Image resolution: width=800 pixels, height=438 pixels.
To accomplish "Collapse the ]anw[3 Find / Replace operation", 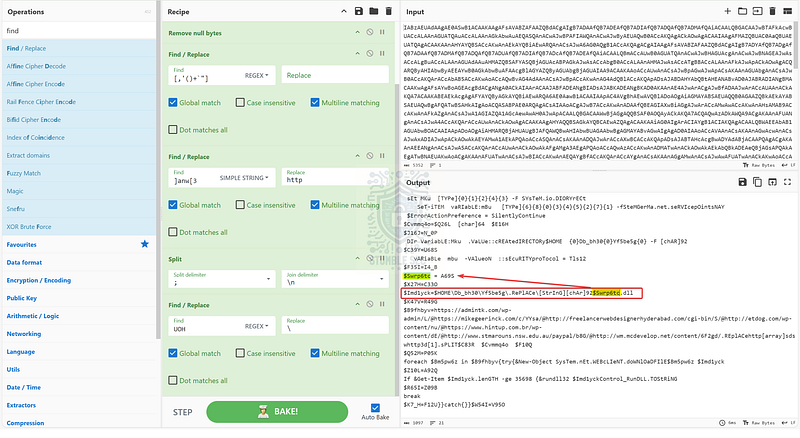I will [357, 156].
